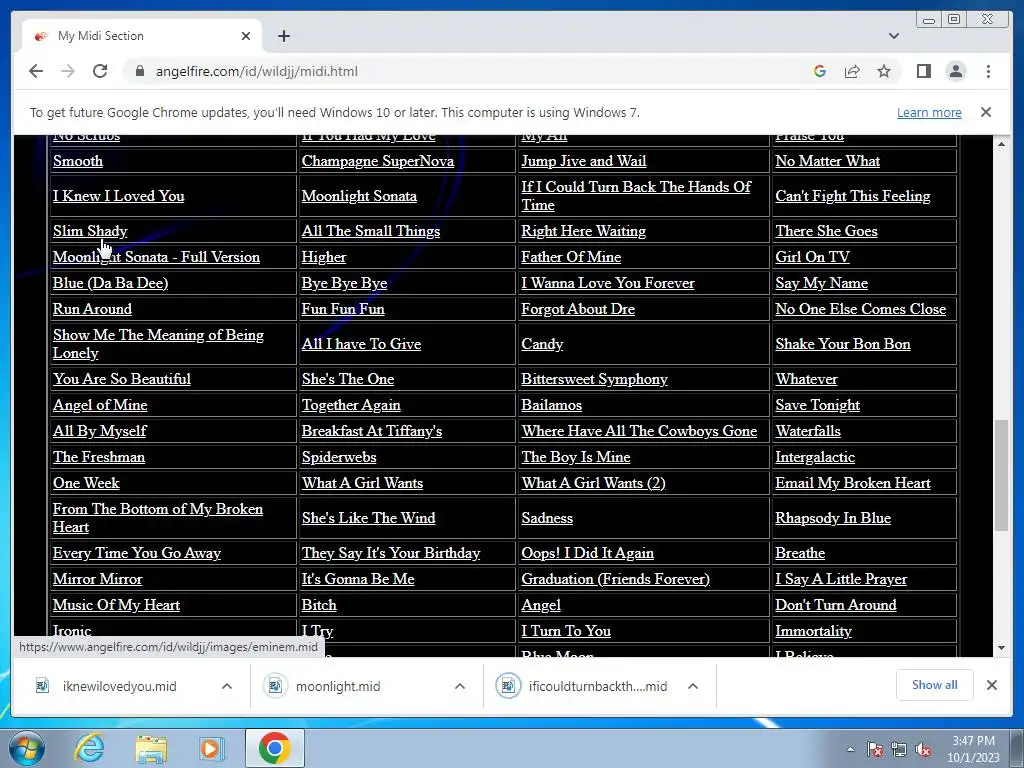Open a new tab with plus button
The height and width of the screenshot is (768, 1024).
click(283, 36)
